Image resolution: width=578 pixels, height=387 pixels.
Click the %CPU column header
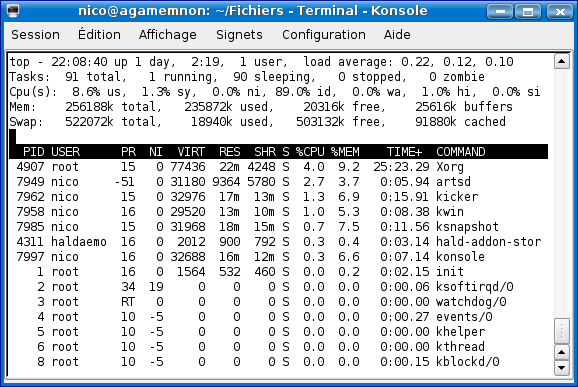click(310, 152)
